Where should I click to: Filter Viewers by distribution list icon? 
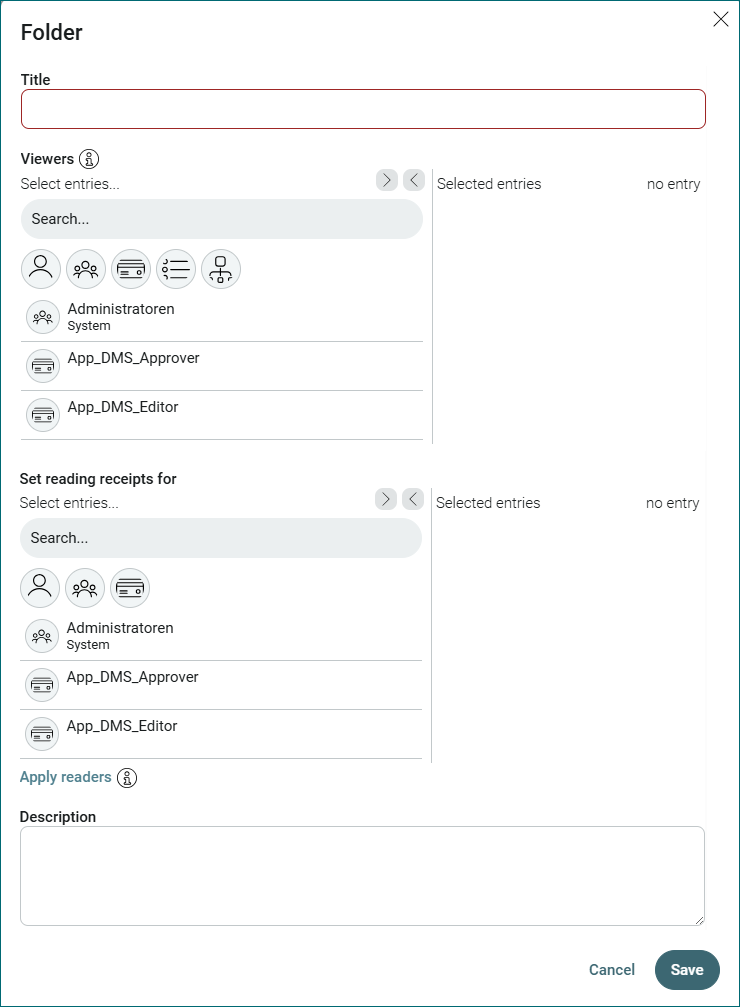[176, 268]
